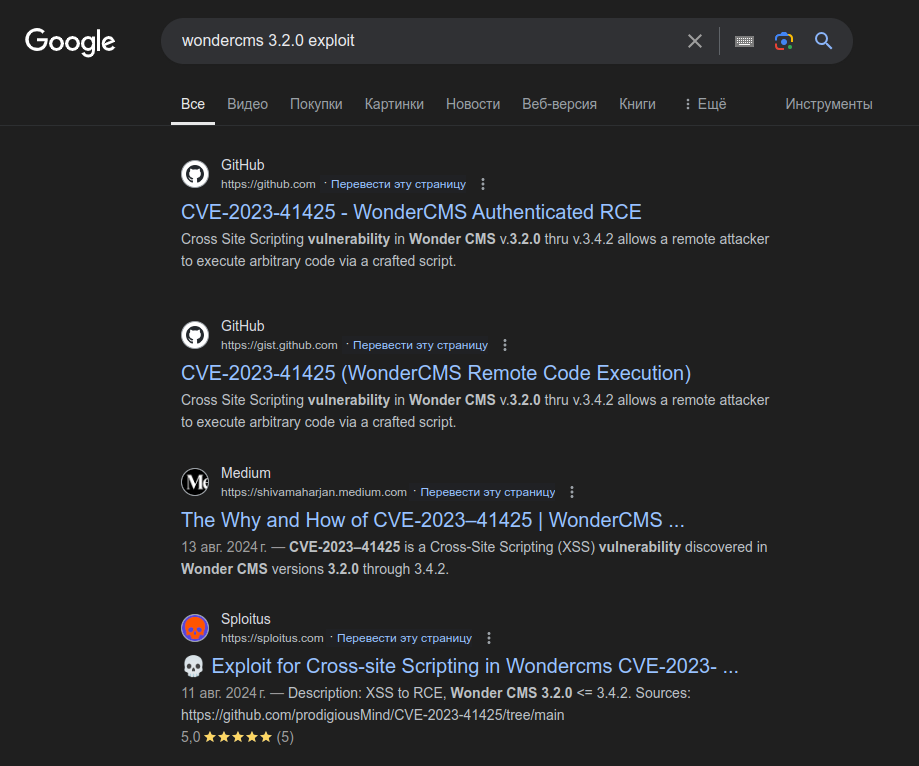Switch to the Веб-версия tab
This screenshot has height=766, width=919.
tap(559, 104)
